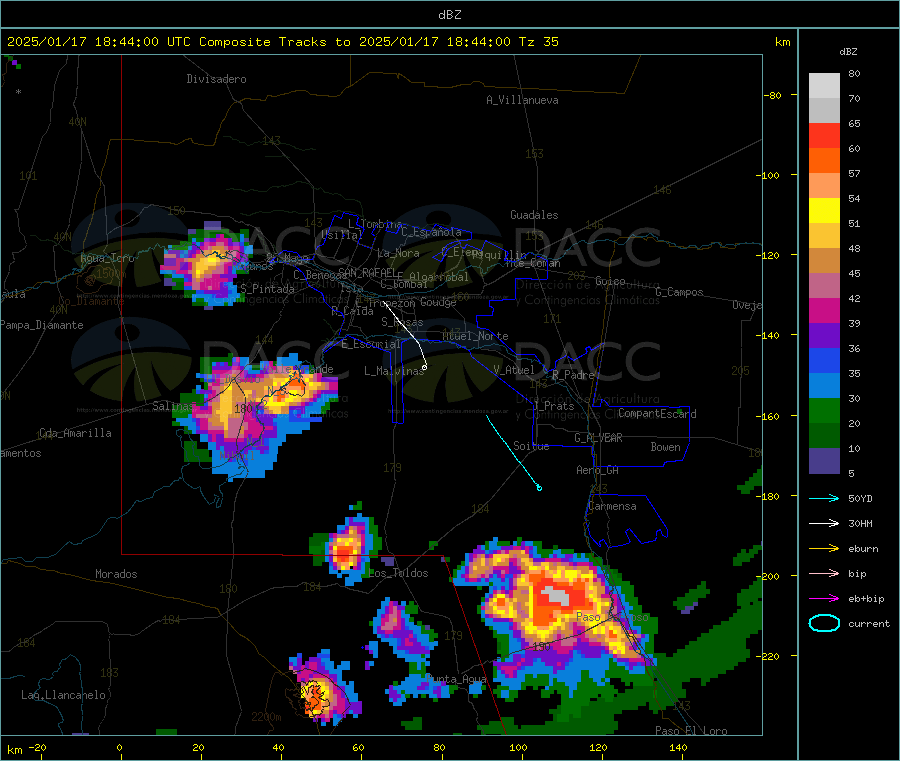Click the Lag.Llancanelo label
The width and height of the screenshot is (900, 761).
pos(63,695)
